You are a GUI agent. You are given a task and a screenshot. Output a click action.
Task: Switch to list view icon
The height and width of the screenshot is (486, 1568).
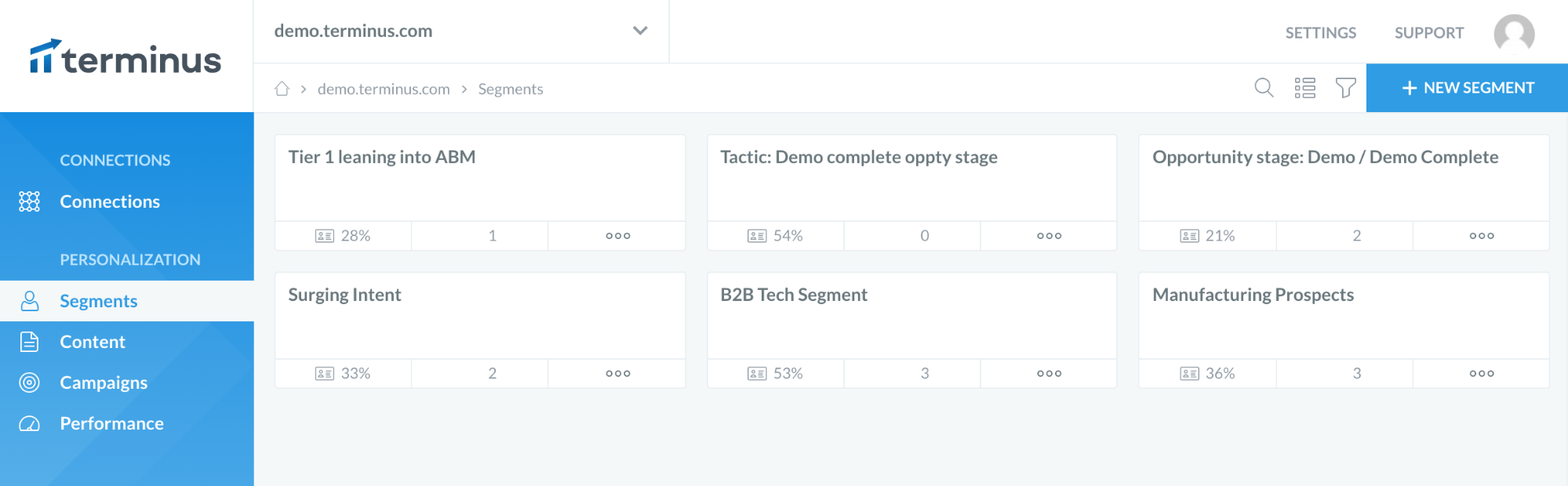pyautogui.click(x=1305, y=88)
